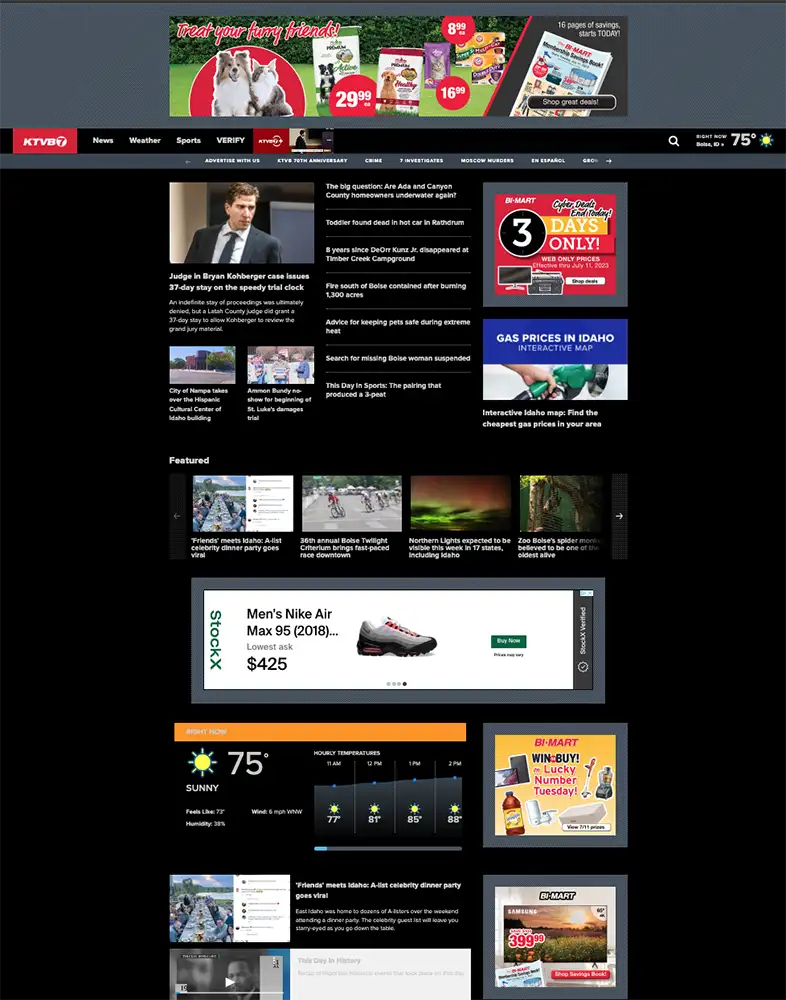Open This Day in Sports 3-peat story
Image resolution: width=786 pixels, height=1000 pixels.
[383, 390]
